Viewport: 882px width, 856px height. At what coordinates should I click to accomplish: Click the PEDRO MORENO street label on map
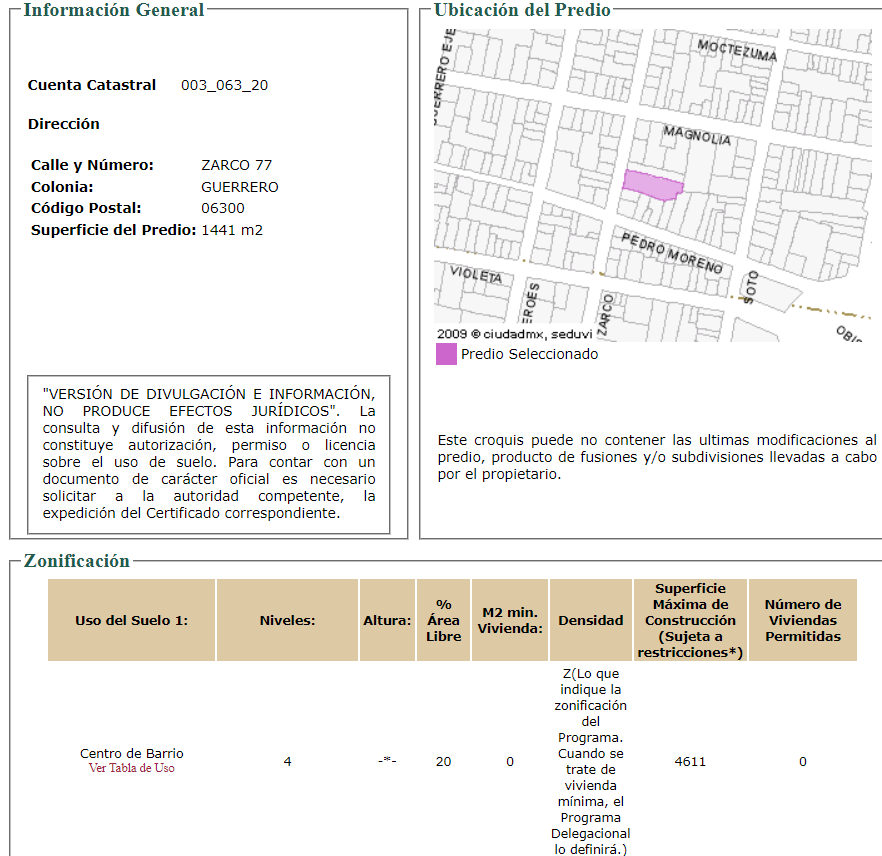(672, 253)
